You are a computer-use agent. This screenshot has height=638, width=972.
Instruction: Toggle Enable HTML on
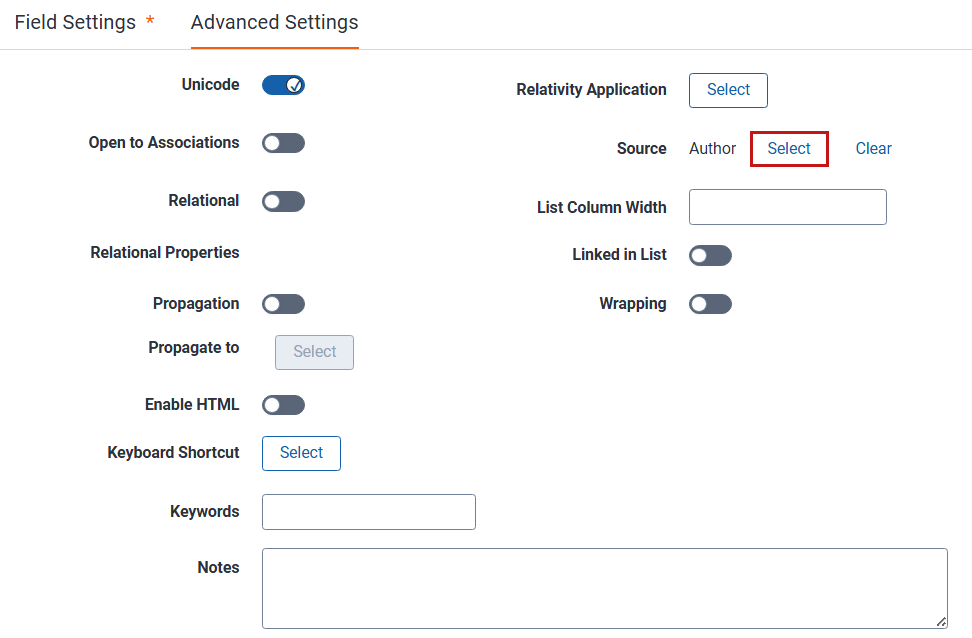tap(283, 404)
